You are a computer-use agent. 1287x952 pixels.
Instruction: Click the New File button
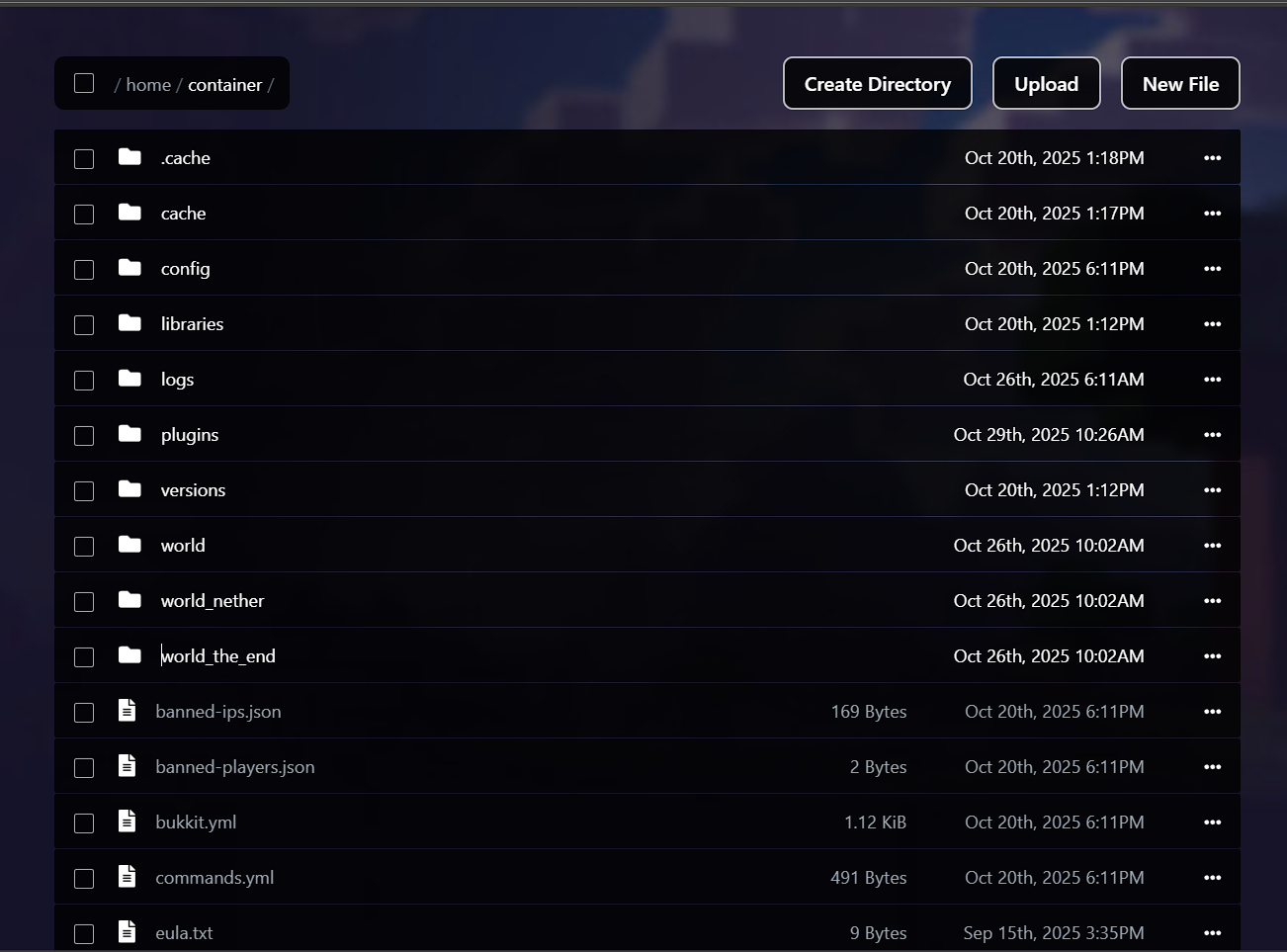pyautogui.click(x=1180, y=84)
